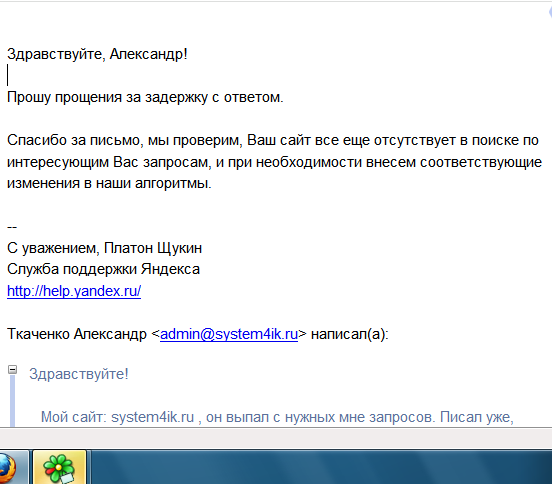Click the line "Прошу прощения за задержку с ответом."
Viewport: 552px width, 484px height.
145,97
